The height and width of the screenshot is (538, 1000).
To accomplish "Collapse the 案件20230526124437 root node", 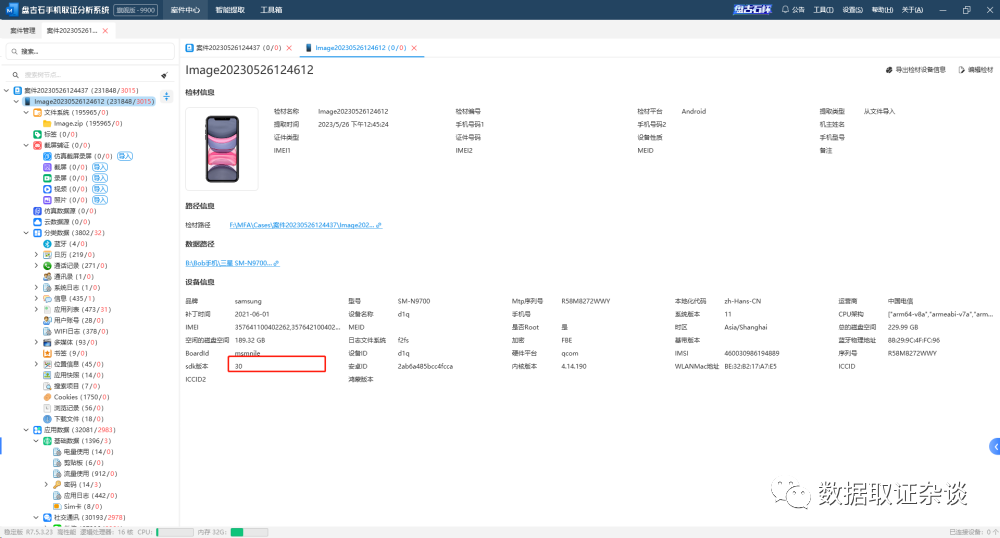I will coord(6,91).
